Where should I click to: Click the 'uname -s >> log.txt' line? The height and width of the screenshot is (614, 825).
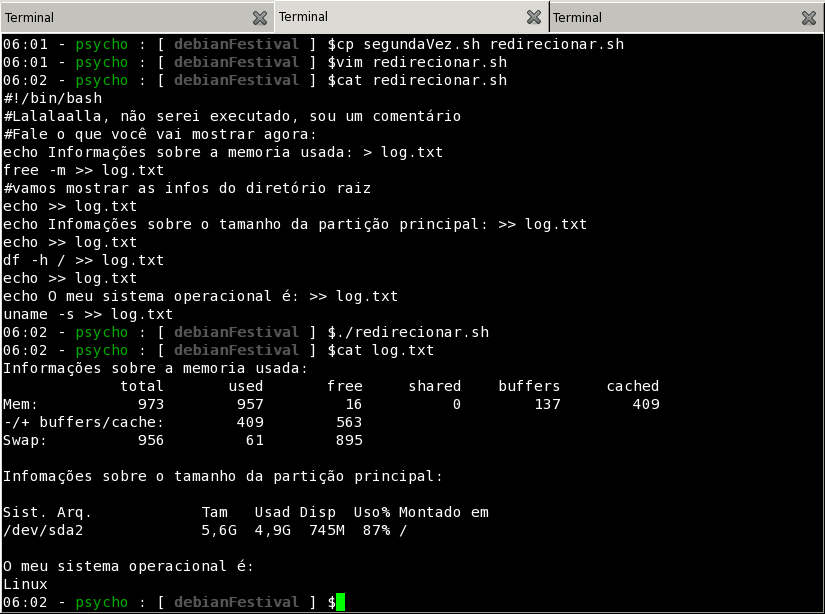pos(88,314)
